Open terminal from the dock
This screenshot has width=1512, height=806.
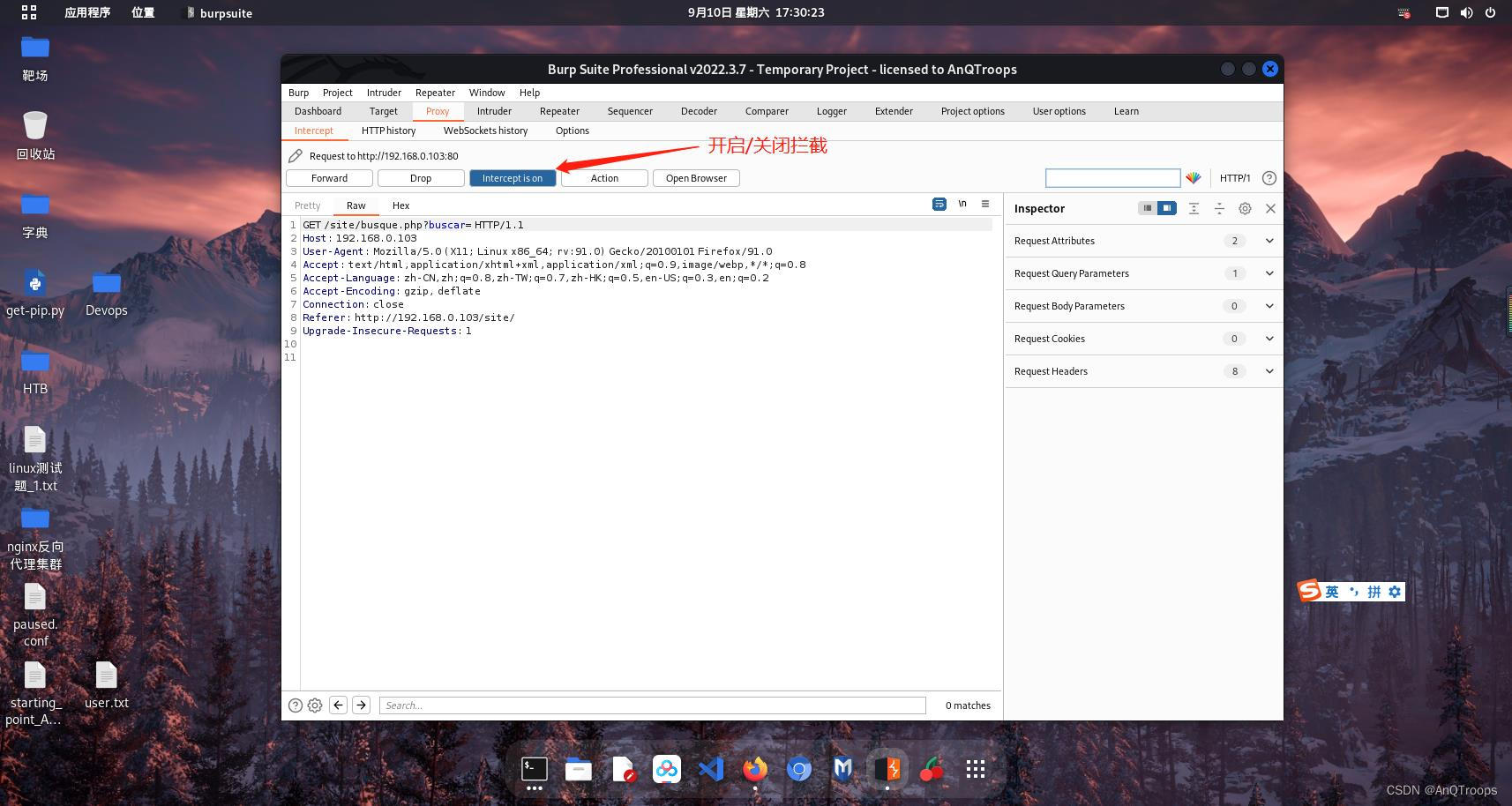[534, 770]
